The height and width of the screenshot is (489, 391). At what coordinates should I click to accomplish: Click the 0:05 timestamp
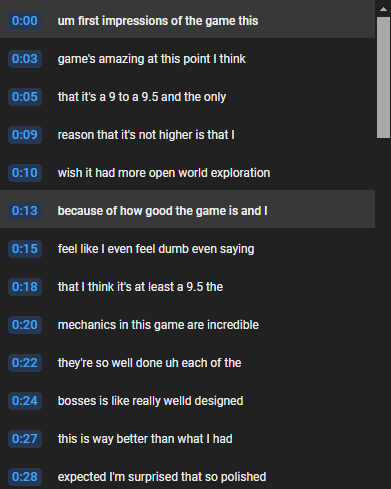(25, 97)
